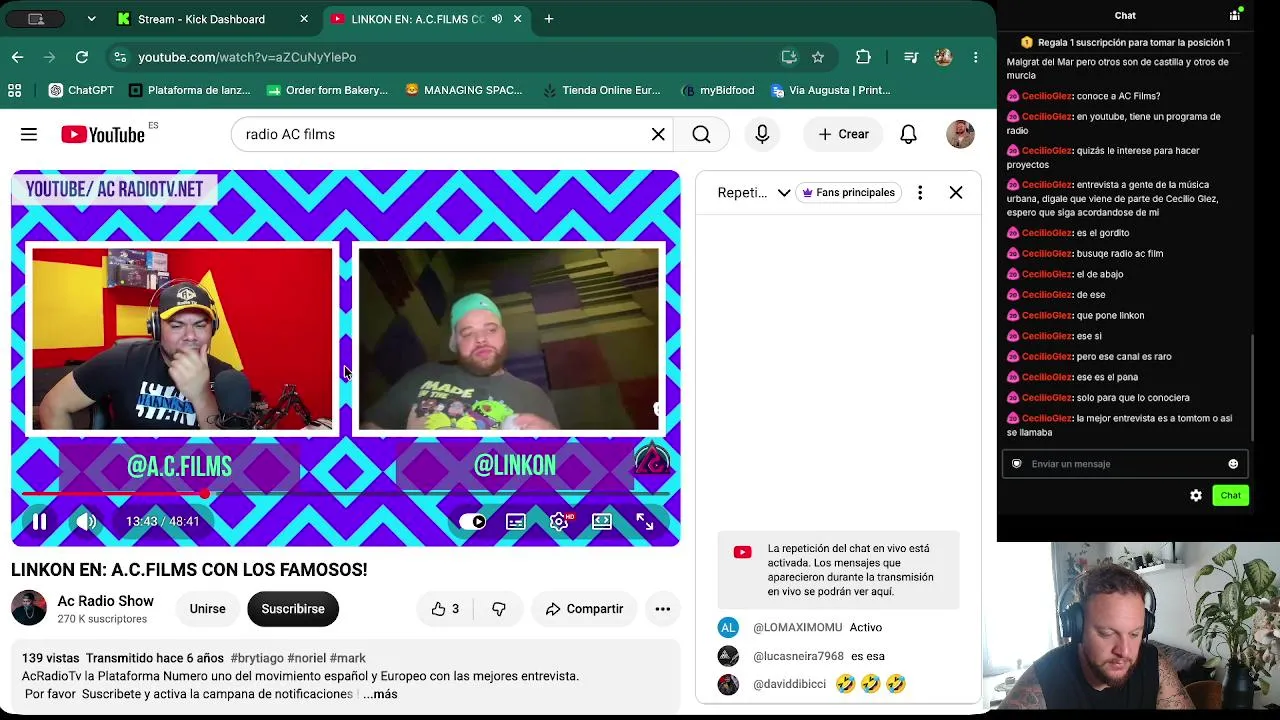Viewport: 1280px width, 720px height.
Task: Go back in browser history
Action: [18, 57]
